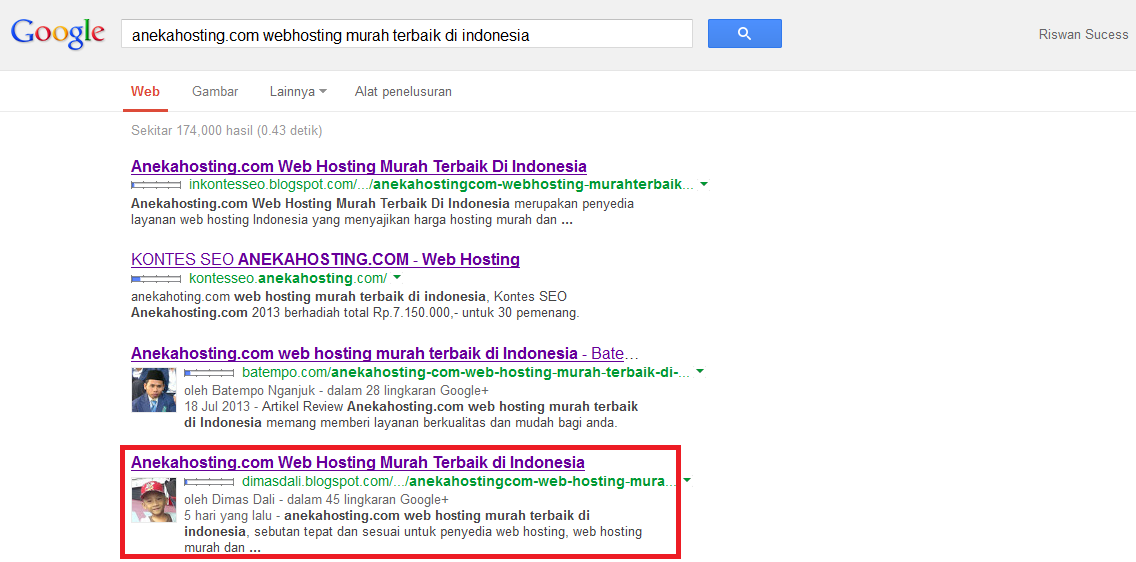Switch to the Gambar tab
This screenshot has height=562, width=1136.
tap(215, 92)
